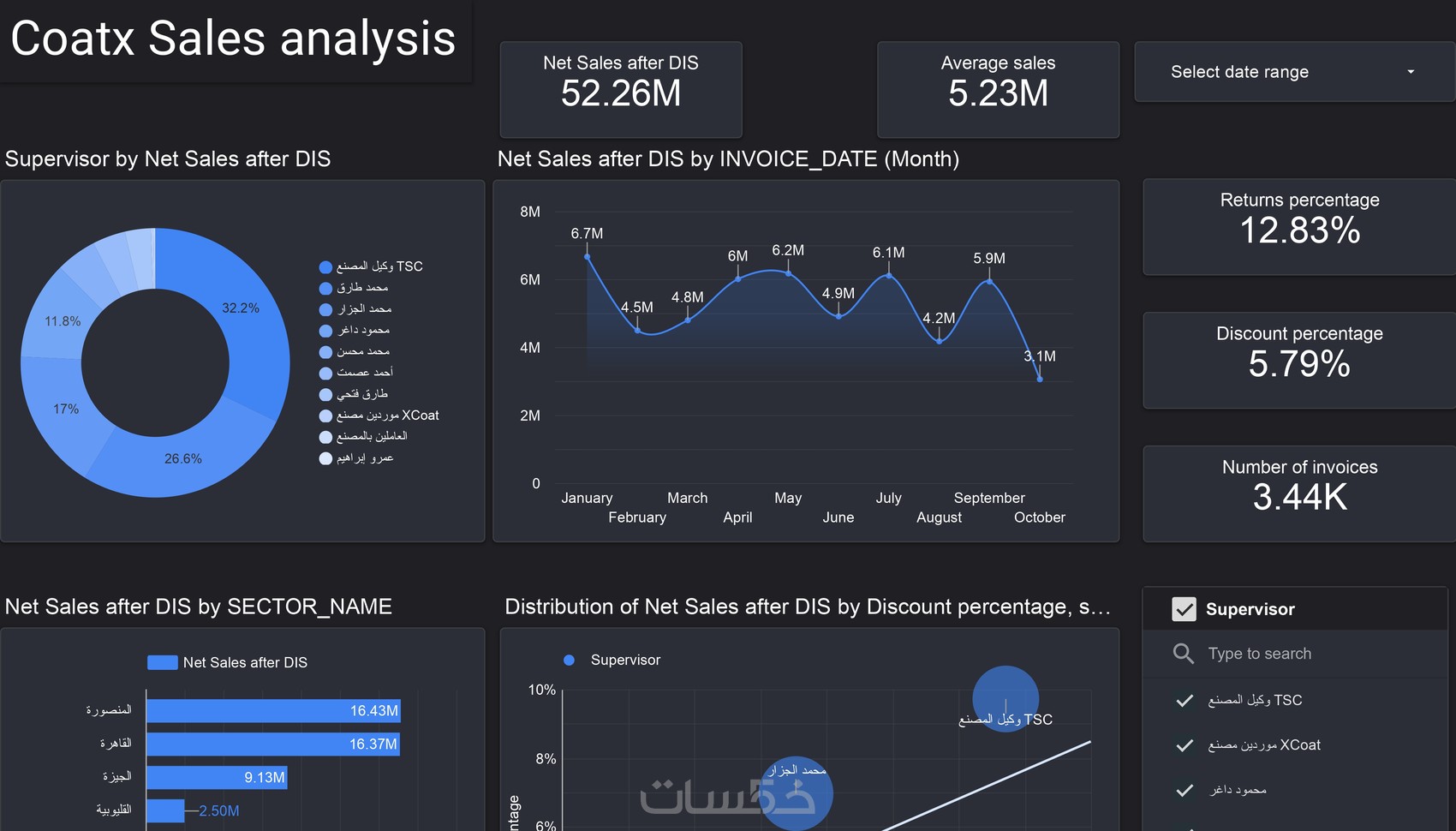Uncheck the TSC supervisor filter option

click(x=1184, y=701)
